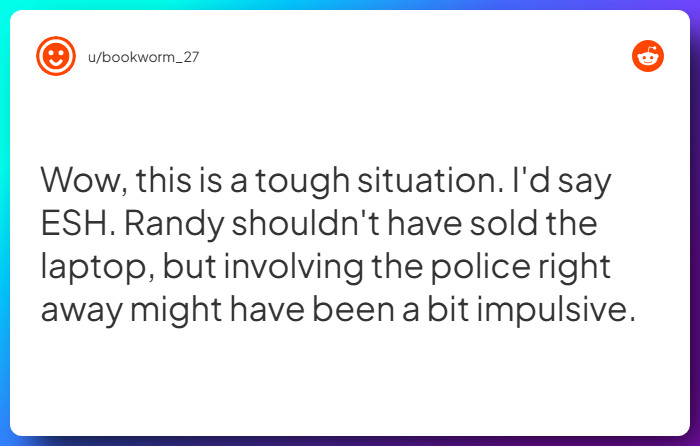Click the Reddit alien logo icon
Viewport: 700px width, 446px height.
(x=648, y=56)
